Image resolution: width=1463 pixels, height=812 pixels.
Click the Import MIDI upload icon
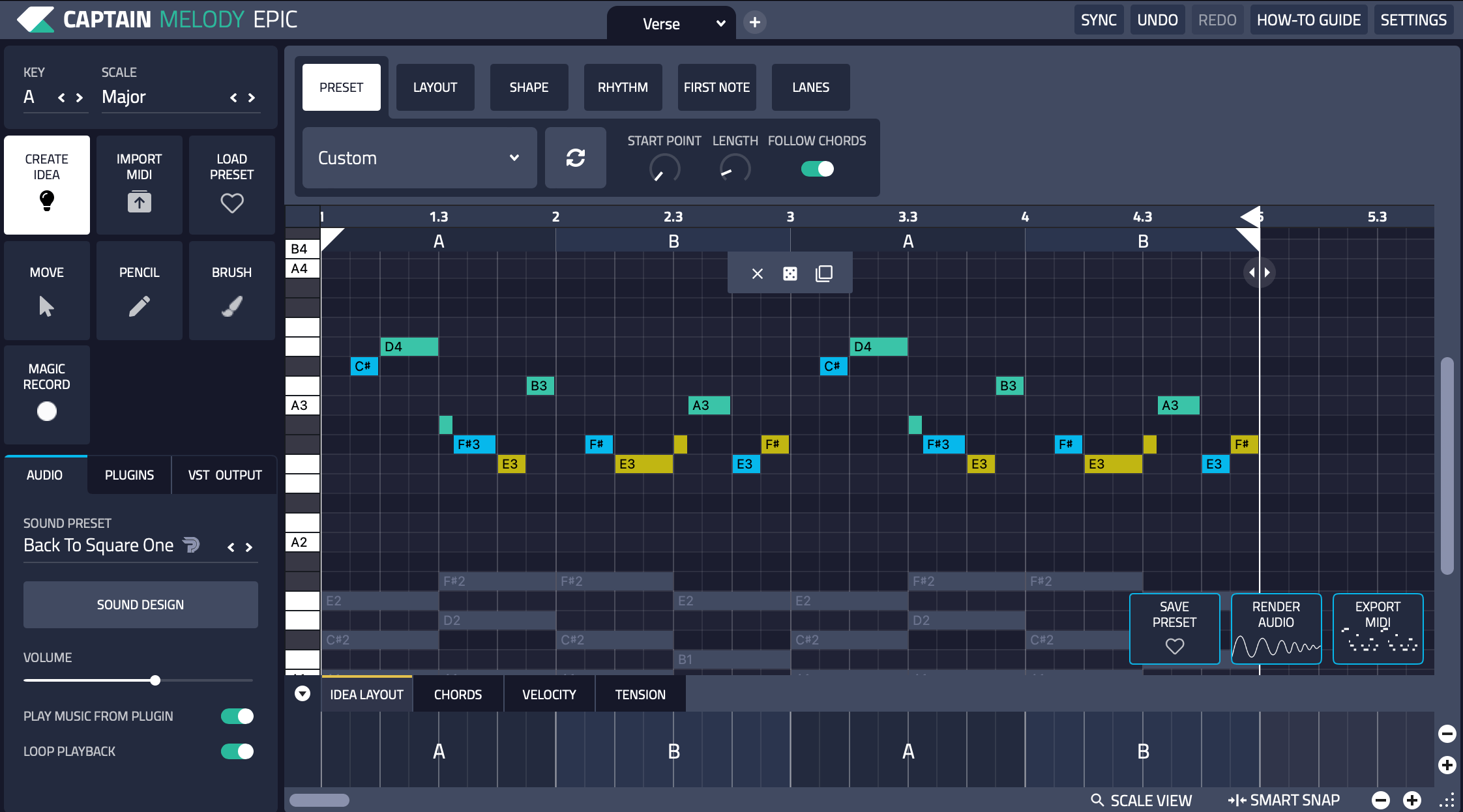[x=139, y=202]
